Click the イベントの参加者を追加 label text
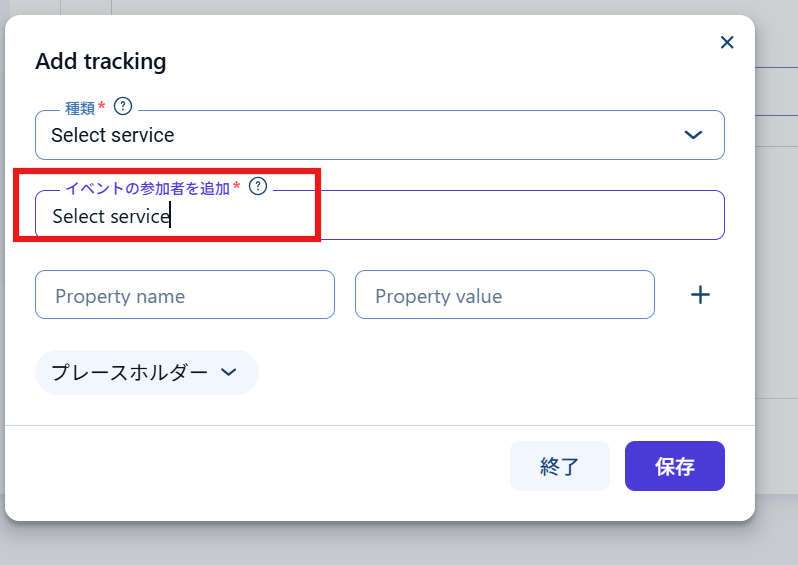The height and width of the screenshot is (565, 798). [x=147, y=187]
